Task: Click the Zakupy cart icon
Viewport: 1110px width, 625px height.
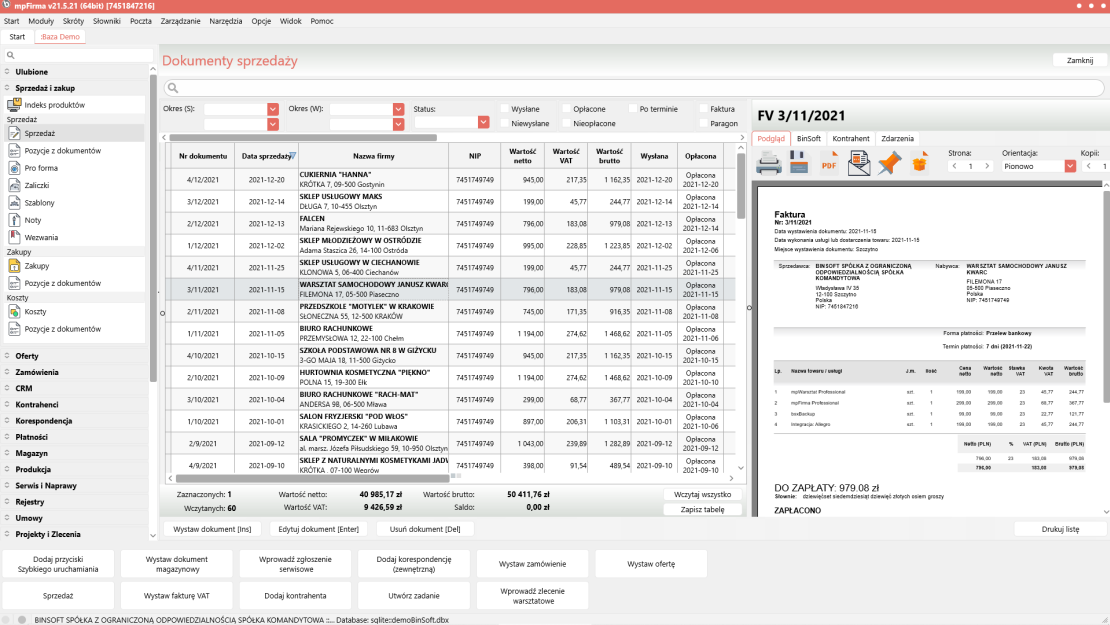Action: (x=14, y=265)
